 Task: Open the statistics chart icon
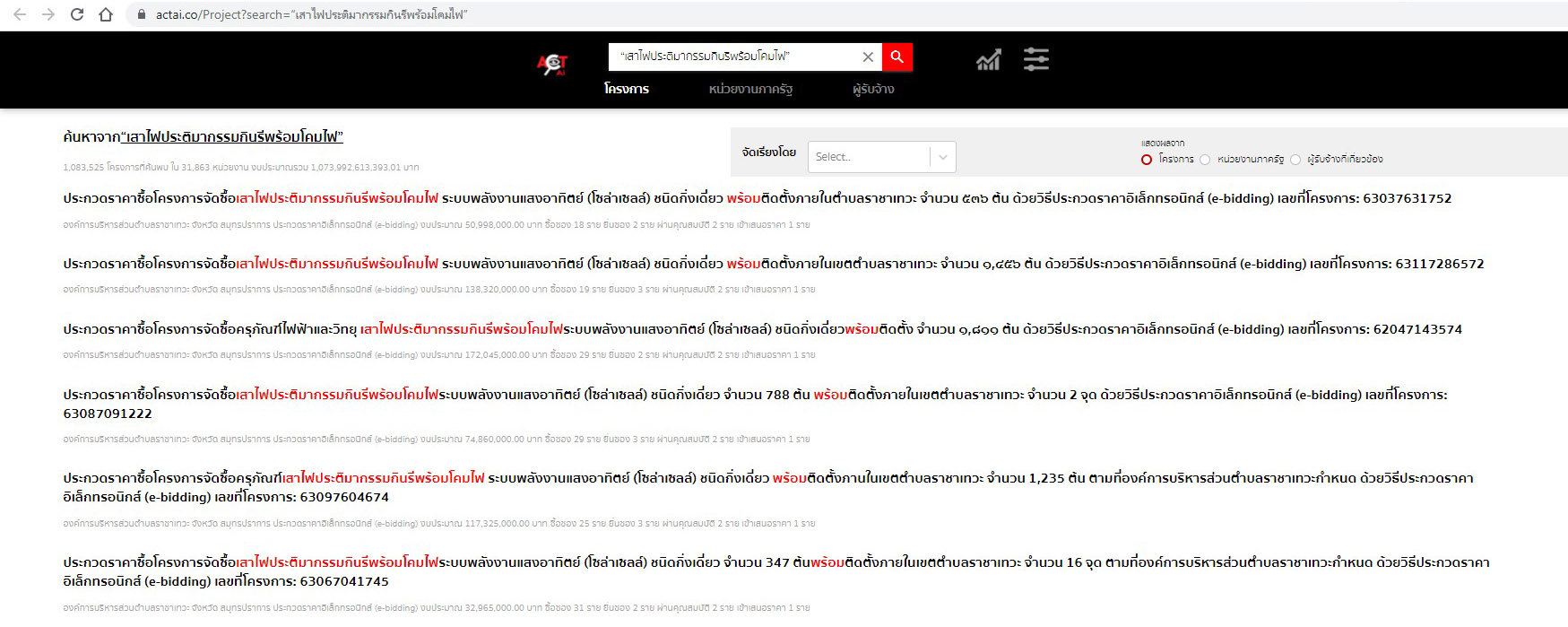coord(988,60)
